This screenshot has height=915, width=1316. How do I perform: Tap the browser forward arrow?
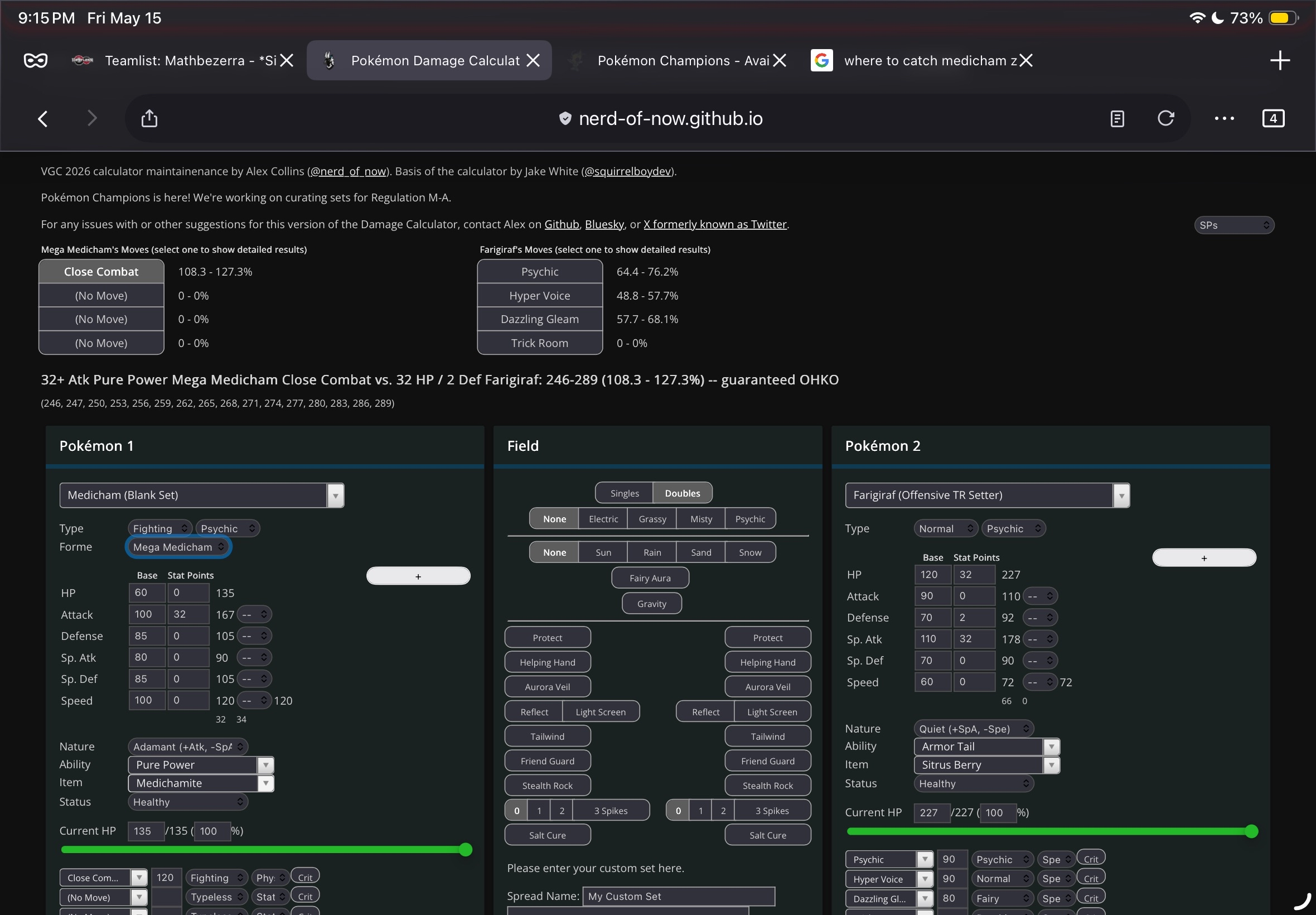coord(91,119)
